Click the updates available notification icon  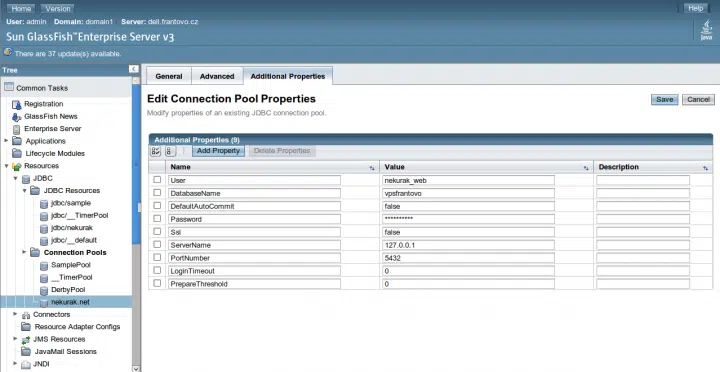8,52
